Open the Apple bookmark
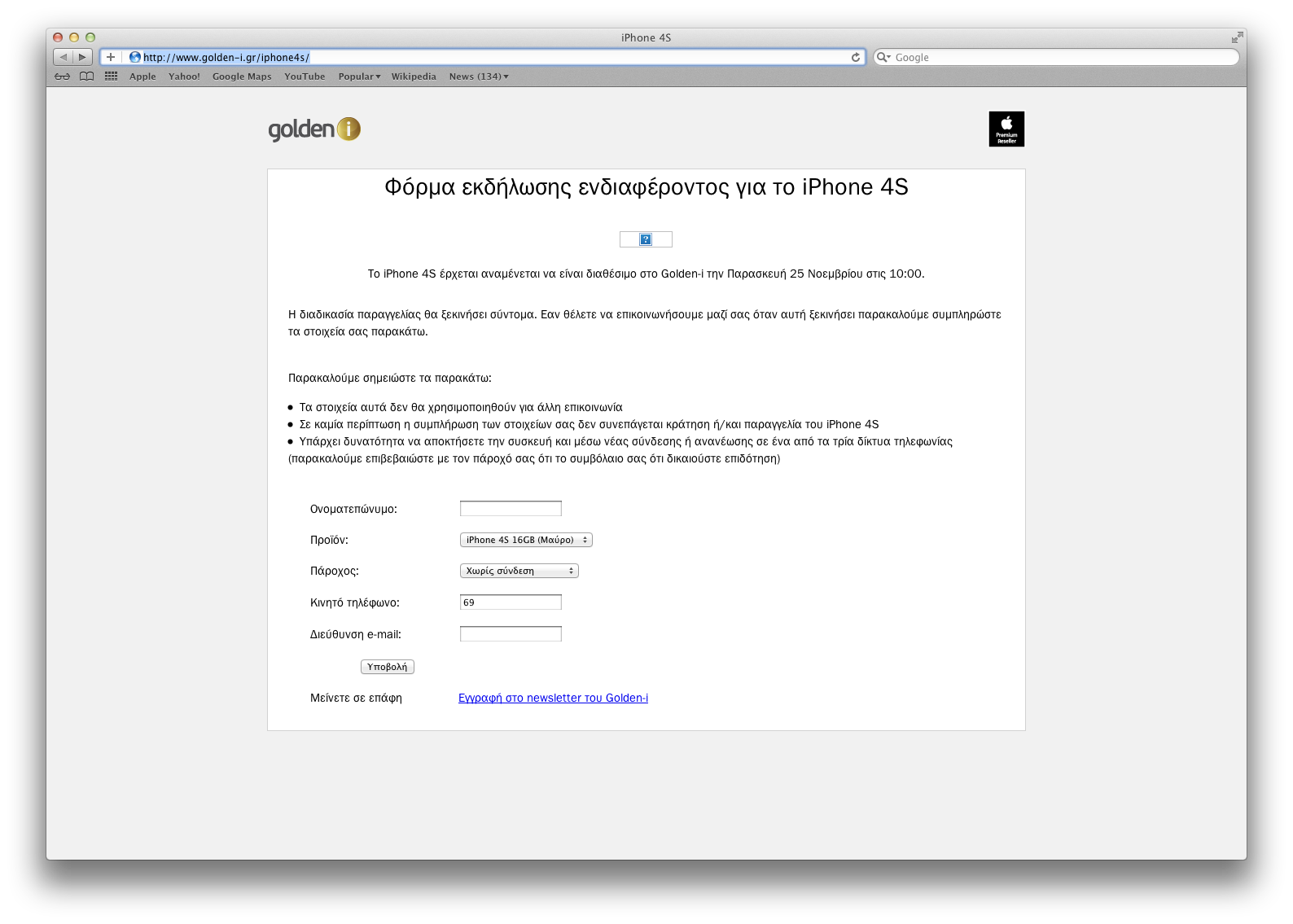1293x924 pixels. 142,77
